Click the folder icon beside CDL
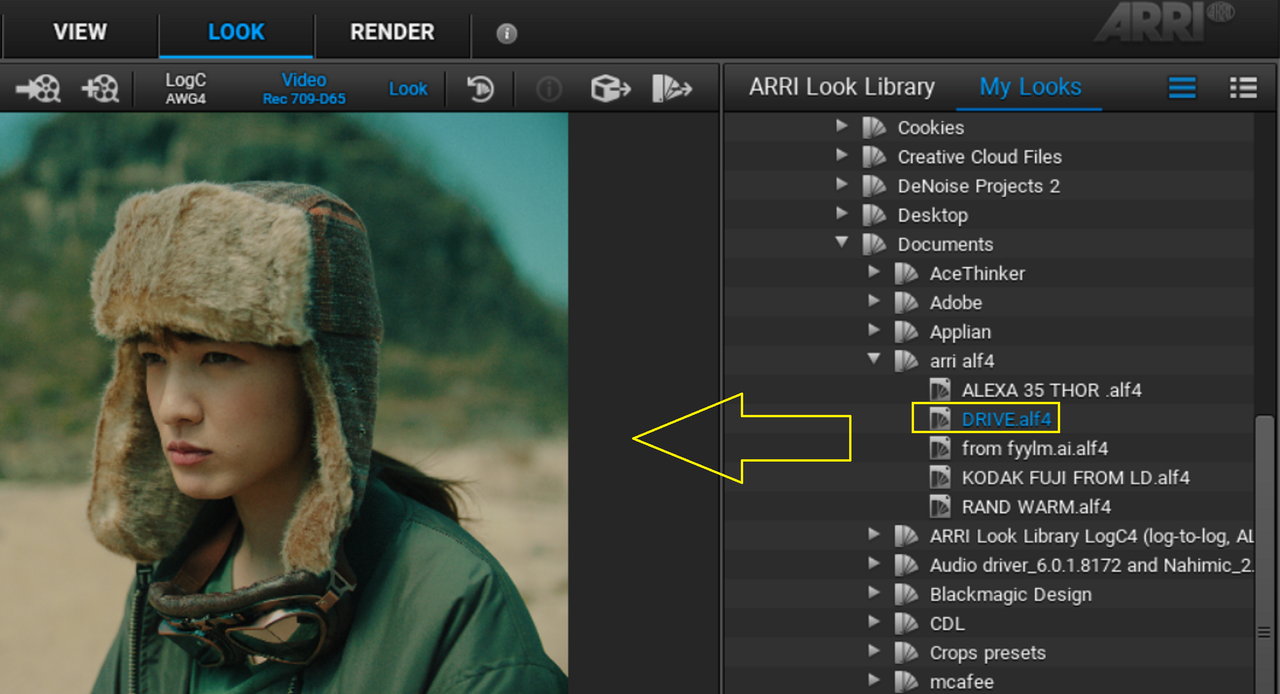1280x694 pixels. click(906, 624)
